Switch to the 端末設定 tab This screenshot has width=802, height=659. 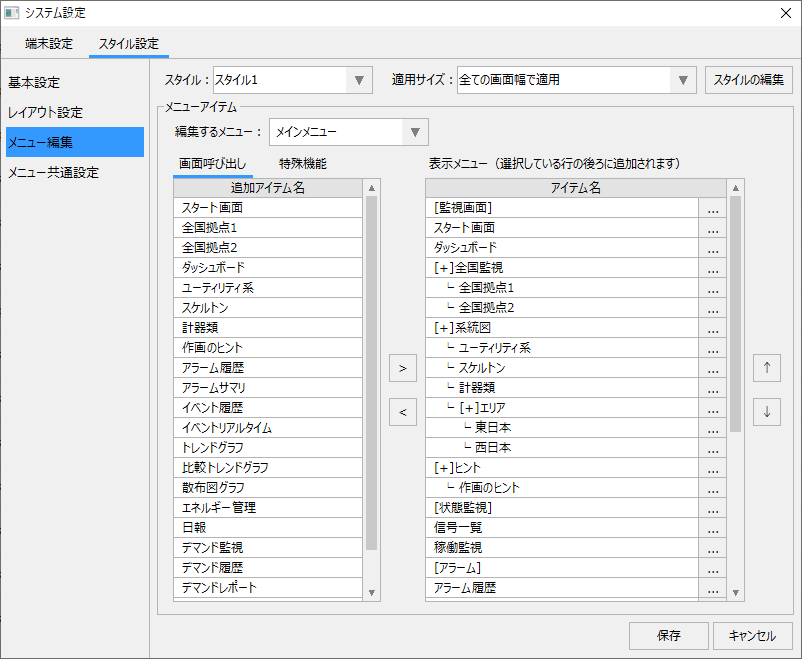(x=49, y=44)
